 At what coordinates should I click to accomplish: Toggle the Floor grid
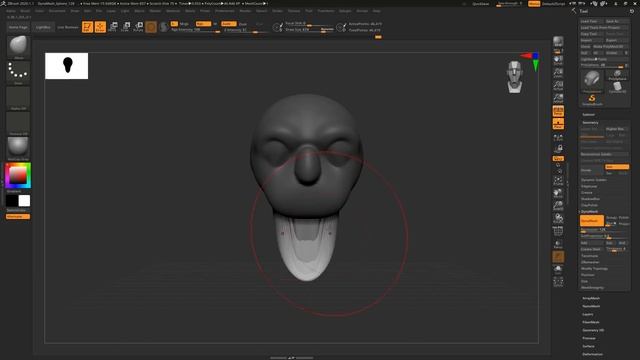558,124
